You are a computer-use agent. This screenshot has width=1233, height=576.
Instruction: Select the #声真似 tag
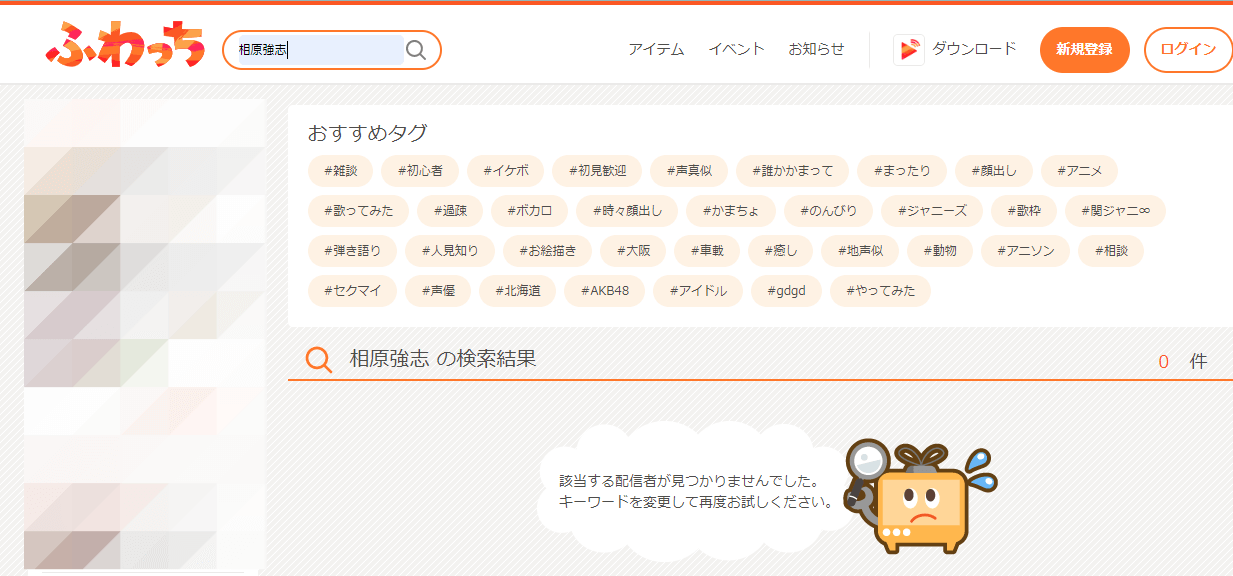pyautogui.click(x=689, y=171)
